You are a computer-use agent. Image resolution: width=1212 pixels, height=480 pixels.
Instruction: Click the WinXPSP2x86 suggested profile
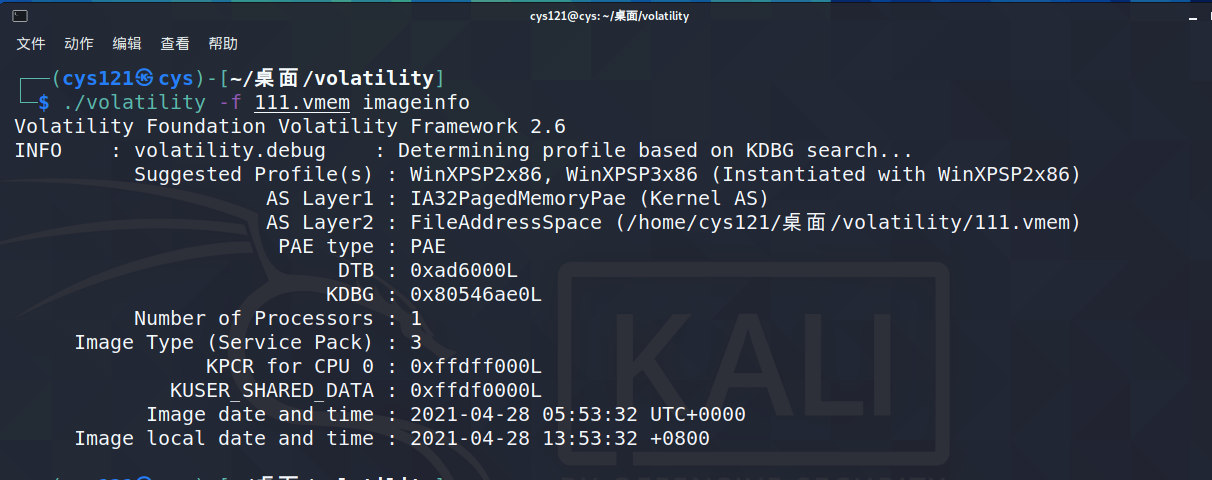tap(476, 174)
